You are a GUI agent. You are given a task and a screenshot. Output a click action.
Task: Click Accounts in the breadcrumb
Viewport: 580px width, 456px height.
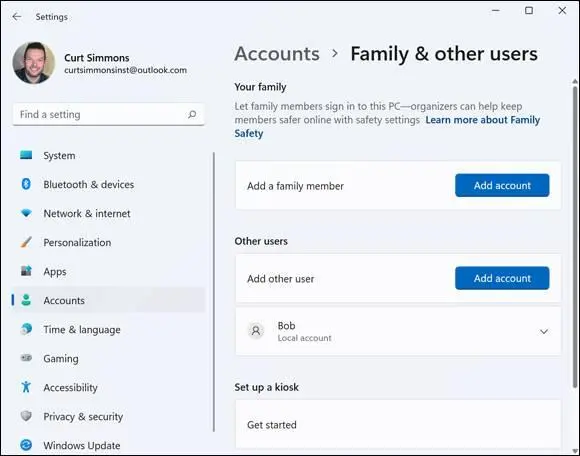pos(277,54)
